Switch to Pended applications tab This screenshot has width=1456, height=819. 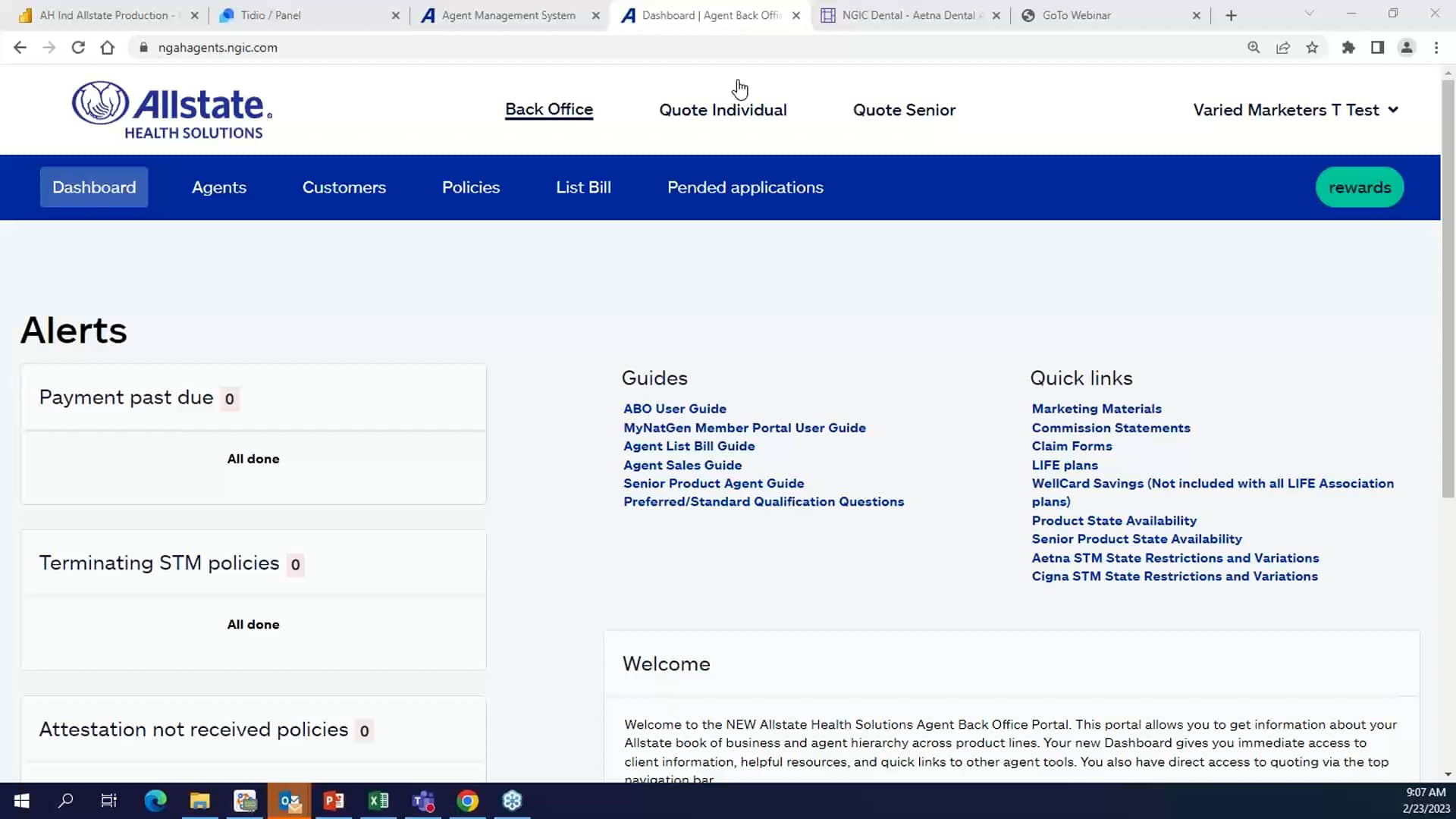click(745, 187)
